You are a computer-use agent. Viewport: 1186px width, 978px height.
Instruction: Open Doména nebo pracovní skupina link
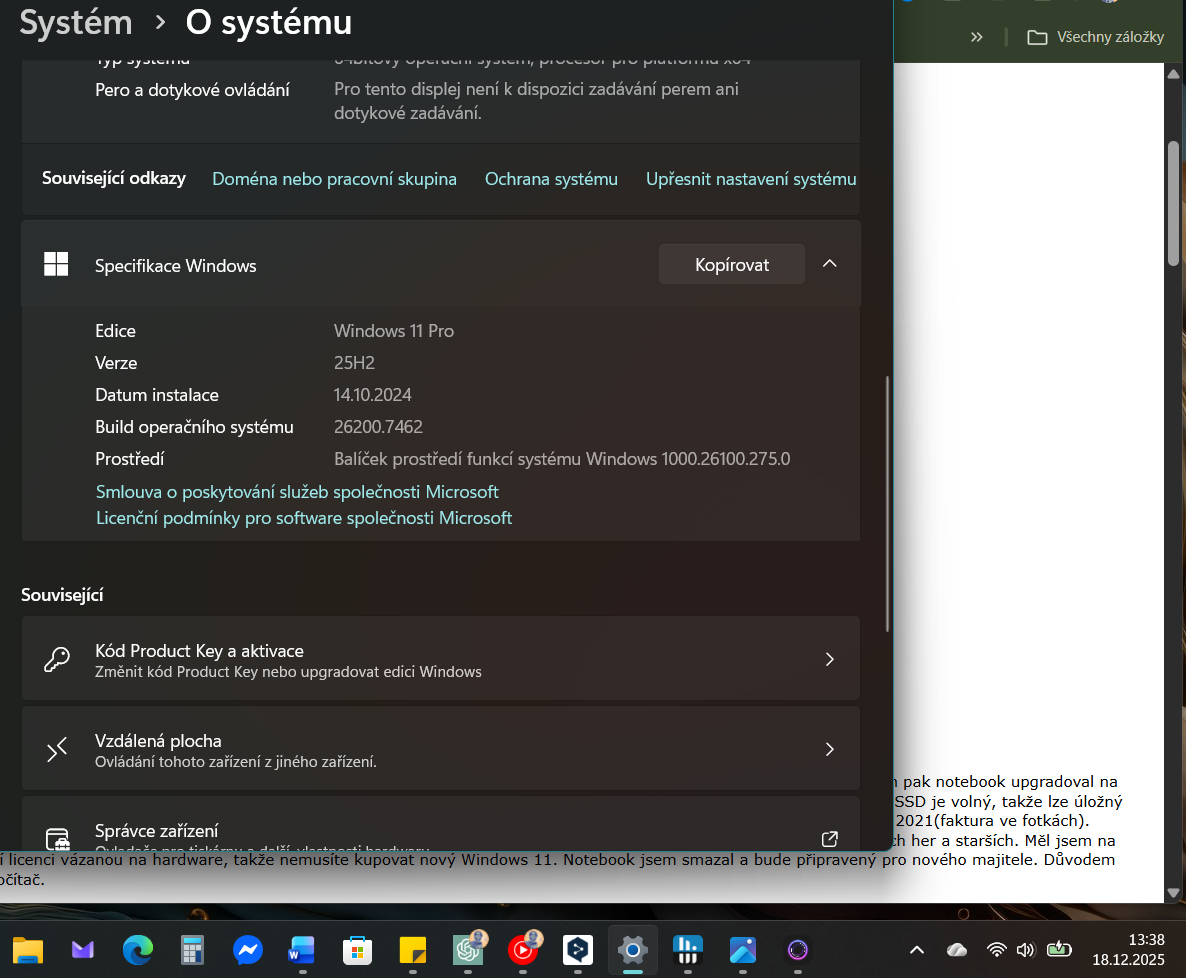[x=334, y=179]
